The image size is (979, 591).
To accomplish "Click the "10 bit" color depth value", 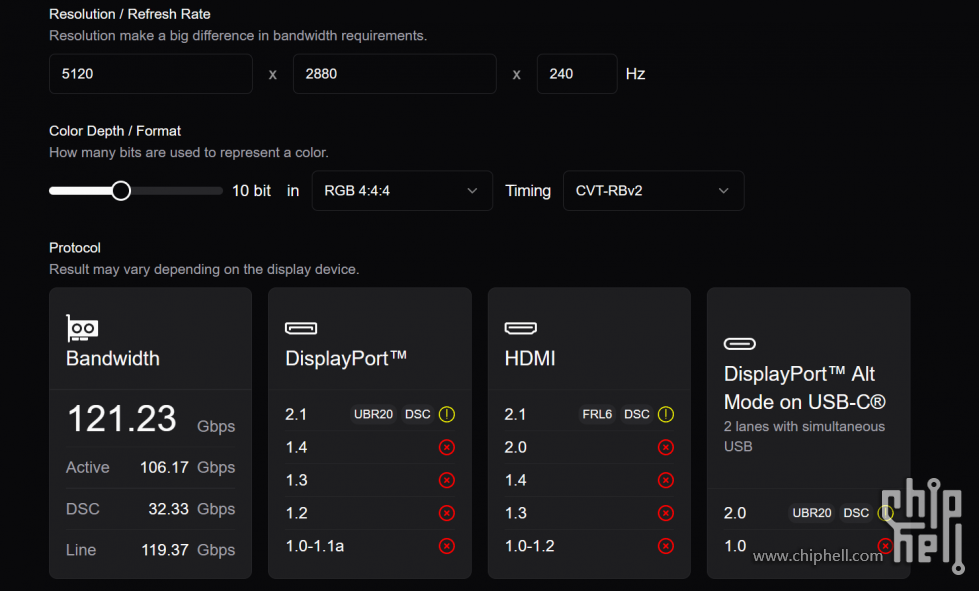I will (252, 191).
